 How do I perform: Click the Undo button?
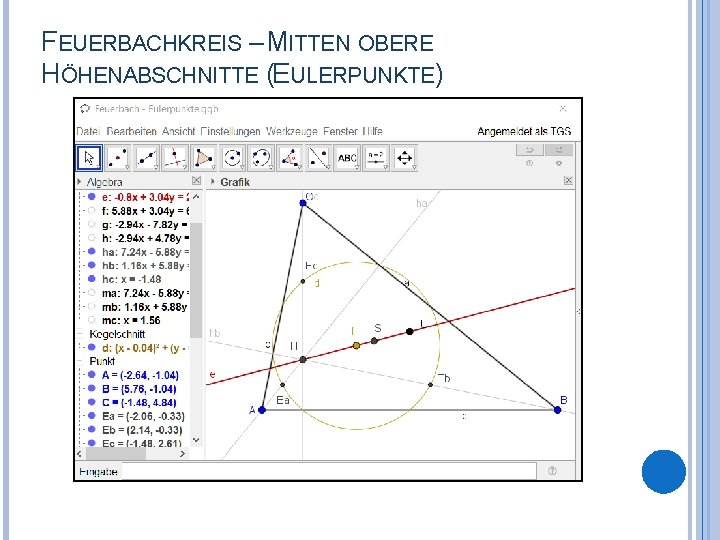click(x=529, y=150)
